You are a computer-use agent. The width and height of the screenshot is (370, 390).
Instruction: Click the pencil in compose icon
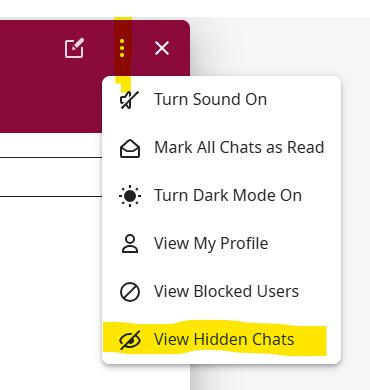click(x=77, y=45)
